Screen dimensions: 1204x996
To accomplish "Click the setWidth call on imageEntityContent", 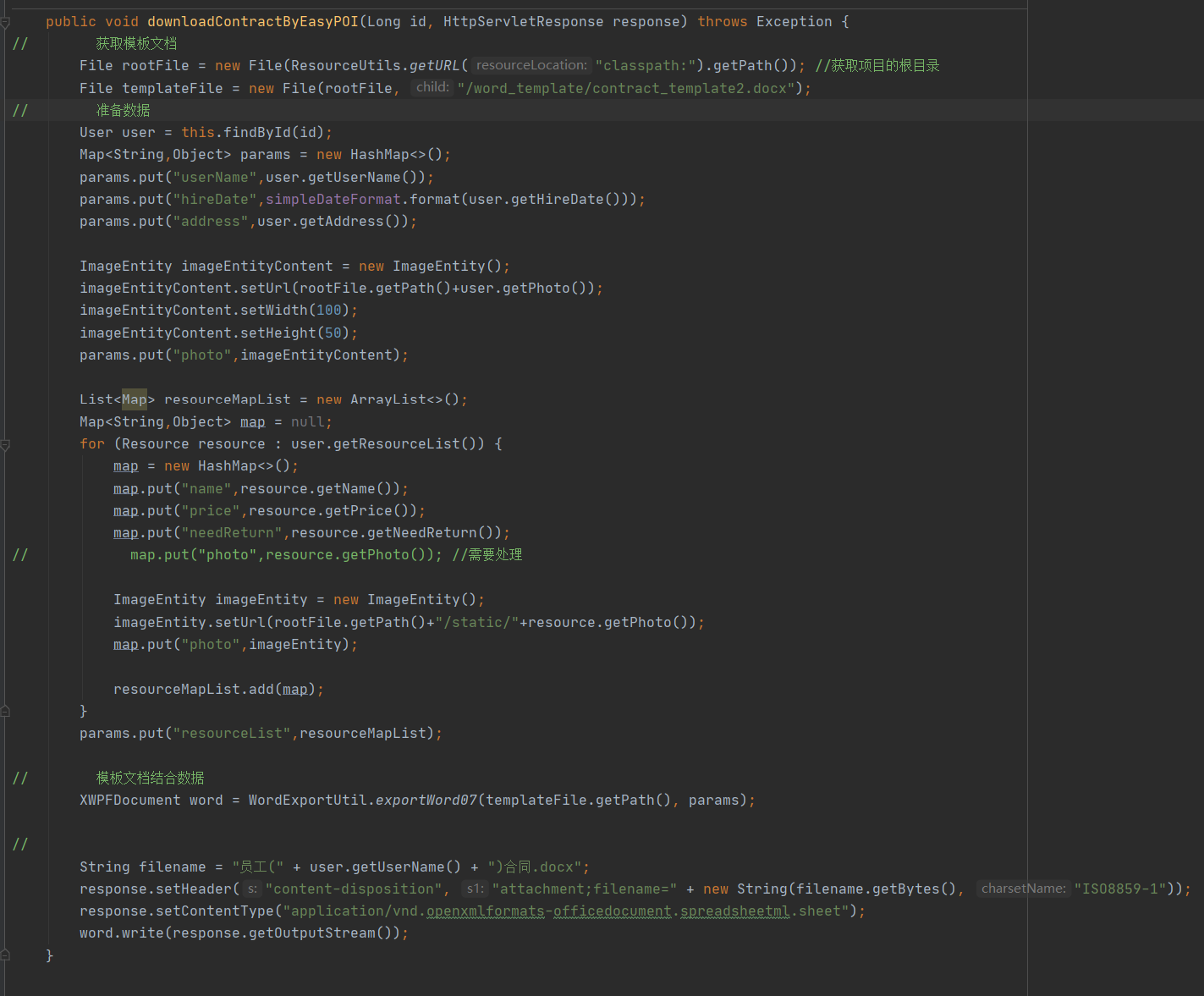I will [274, 311].
